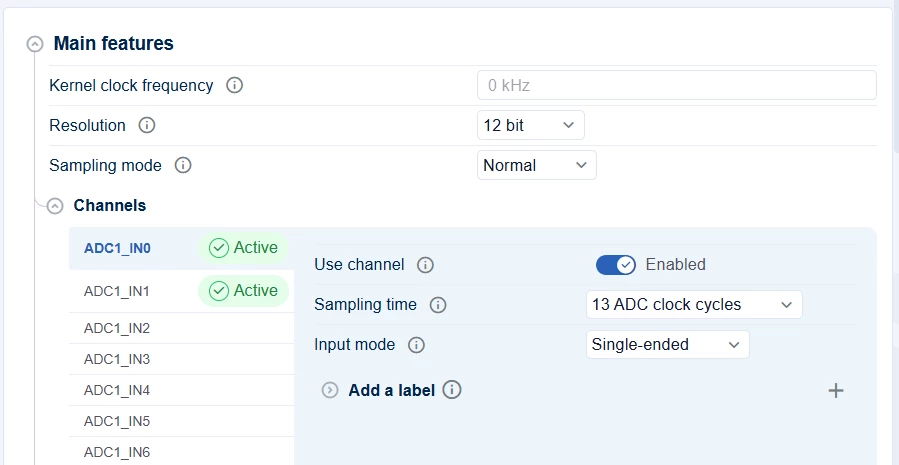Select channel ADC1_IN1

pyautogui.click(x=181, y=291)
